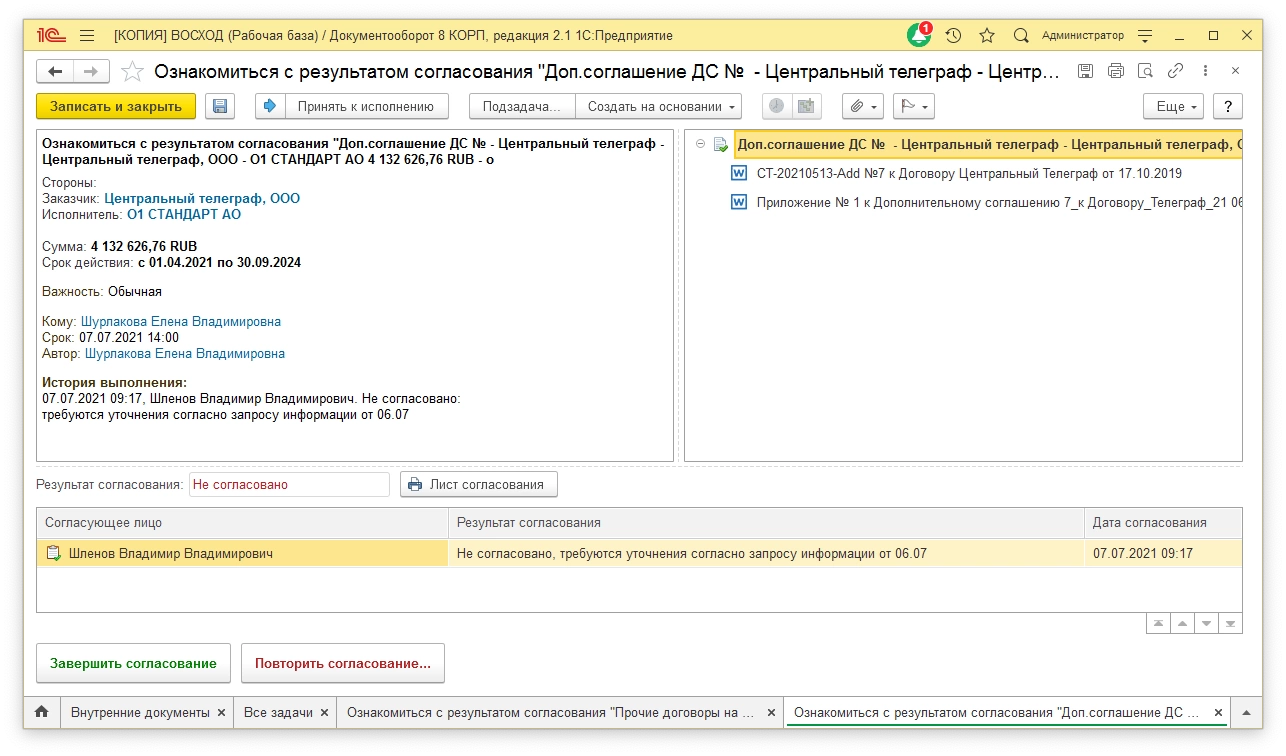Click date cell 07.07.2021 09:17
This screenshot has width=1286, height=756.
click(x=1163, y=553)
